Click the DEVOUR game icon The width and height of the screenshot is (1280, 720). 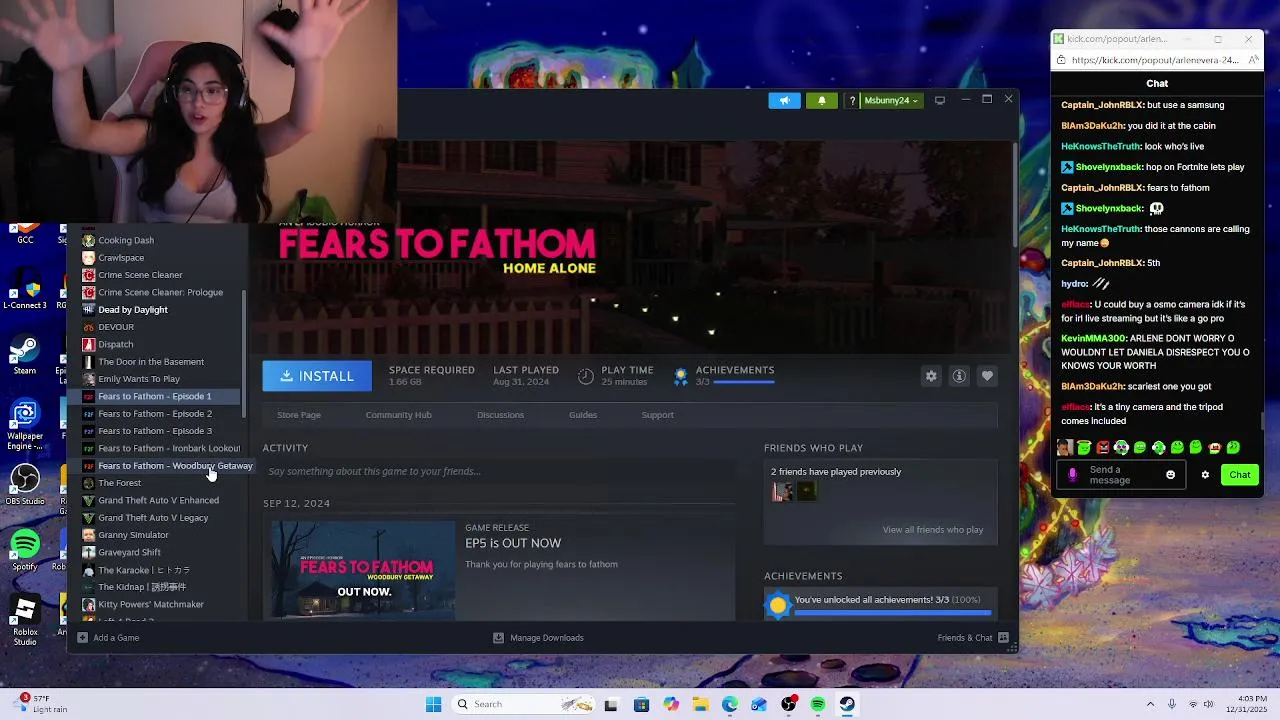(88, 327)
